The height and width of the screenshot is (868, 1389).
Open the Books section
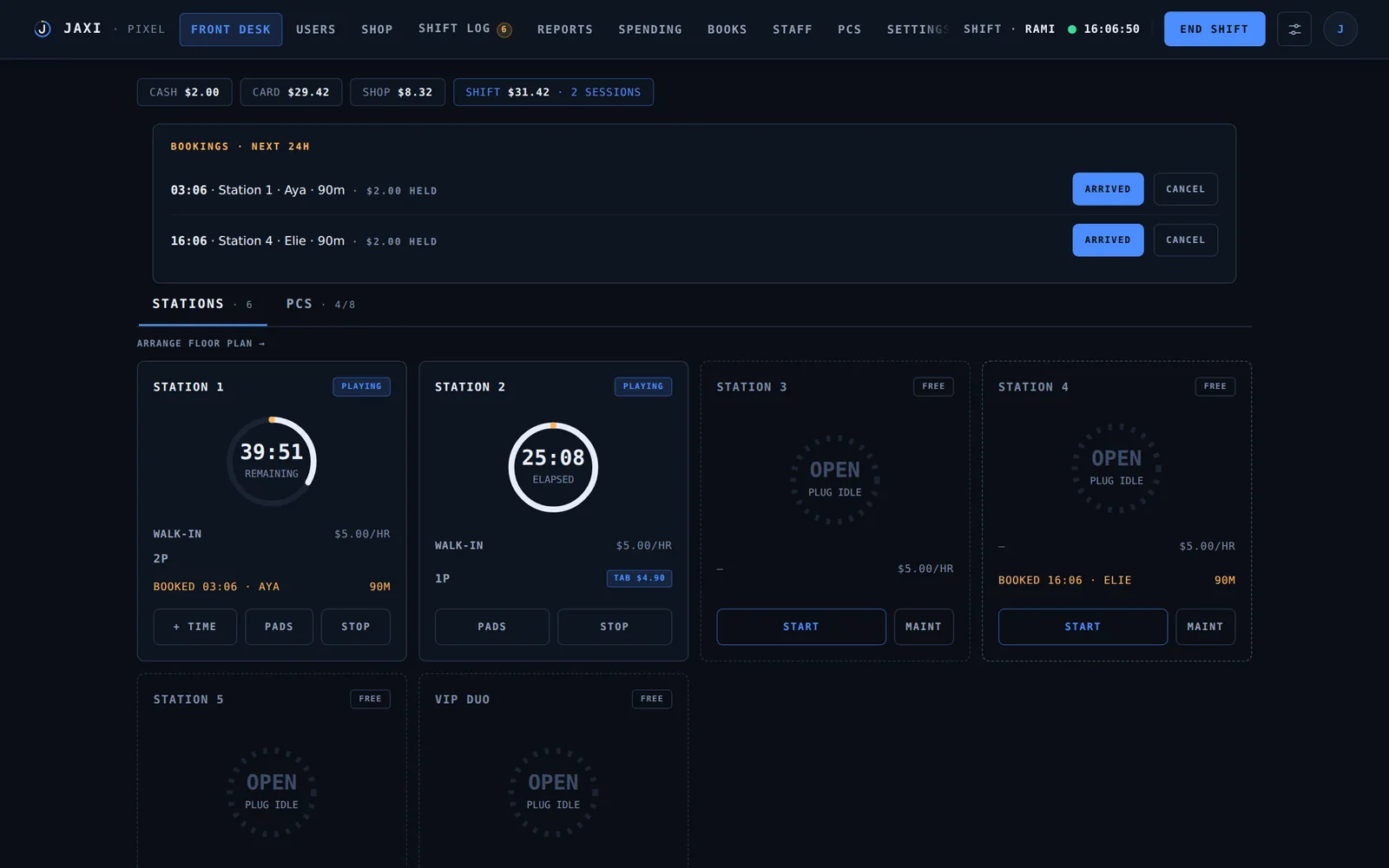727,30
